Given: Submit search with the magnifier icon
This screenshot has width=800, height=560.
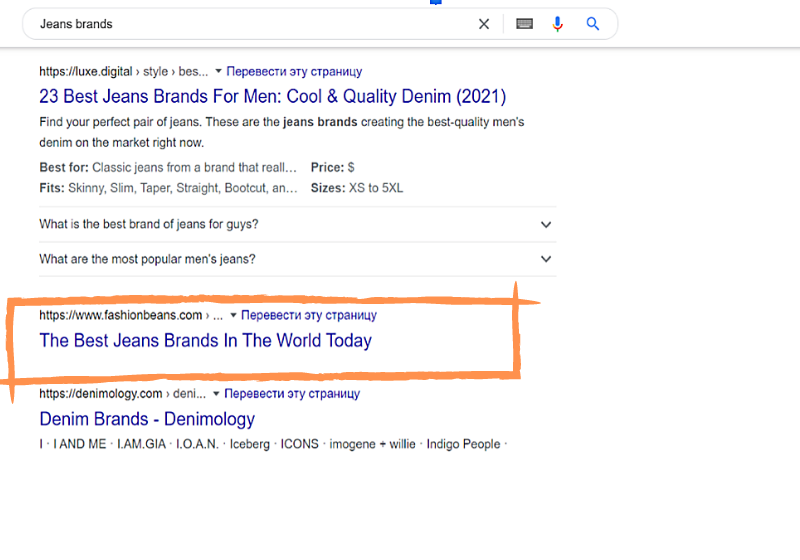Looking at the screenshot, I should pyautogui.click(x=592, y=23).
